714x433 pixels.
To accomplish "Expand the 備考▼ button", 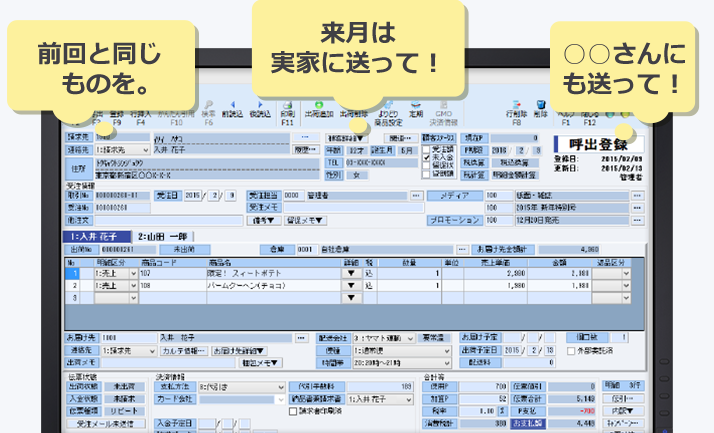I will (x=264, y=220).
